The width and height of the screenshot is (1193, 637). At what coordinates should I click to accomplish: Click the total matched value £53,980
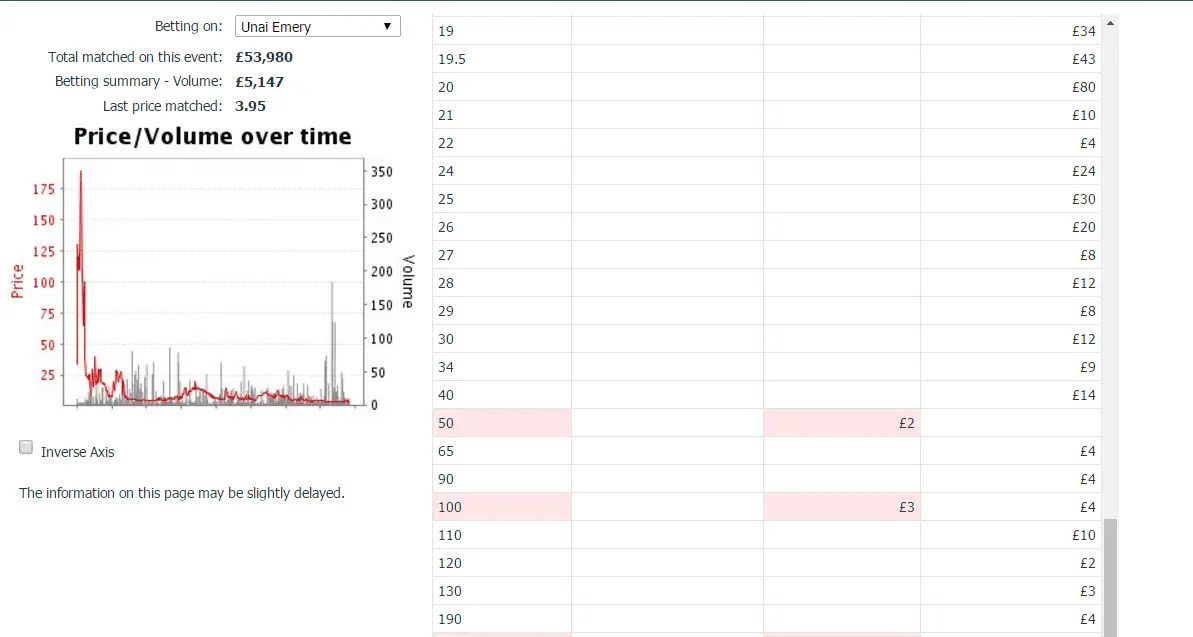[x=264, y=57]
